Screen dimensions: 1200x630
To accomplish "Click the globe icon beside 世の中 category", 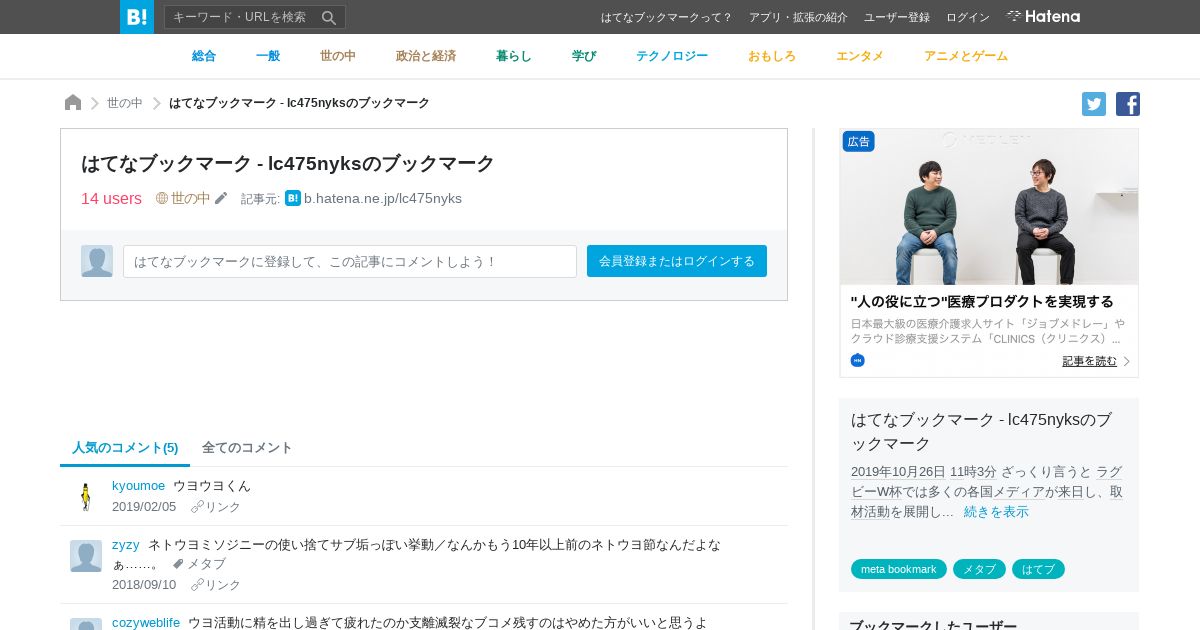I will pyautogui.click(x=162, y=198).
